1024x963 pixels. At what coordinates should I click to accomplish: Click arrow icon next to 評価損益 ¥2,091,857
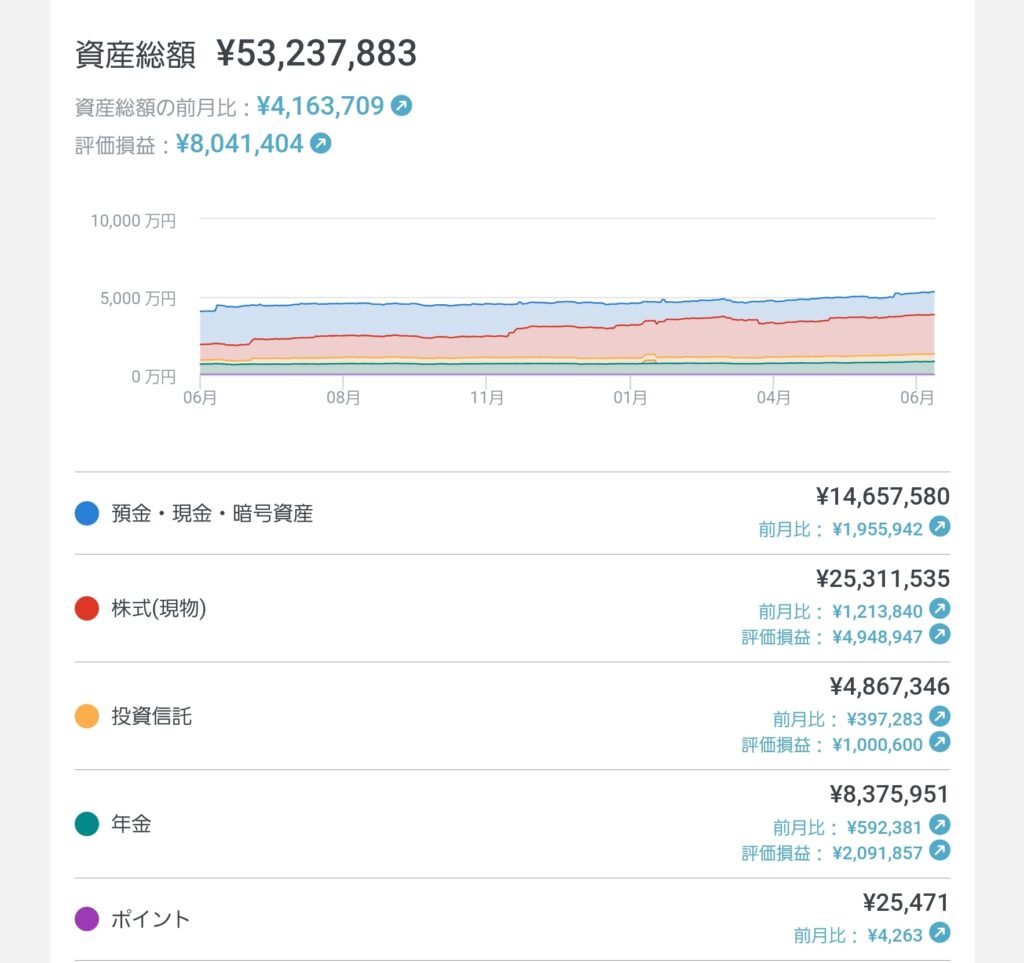coord(939,851)
